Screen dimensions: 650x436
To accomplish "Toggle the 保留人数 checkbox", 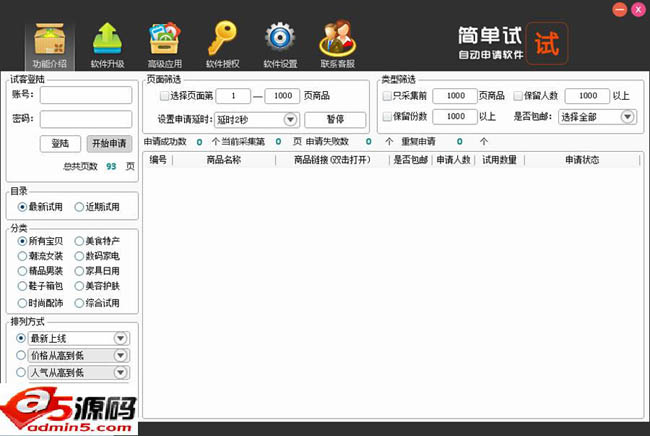I will pyautogui.click(x=517, y=96).
